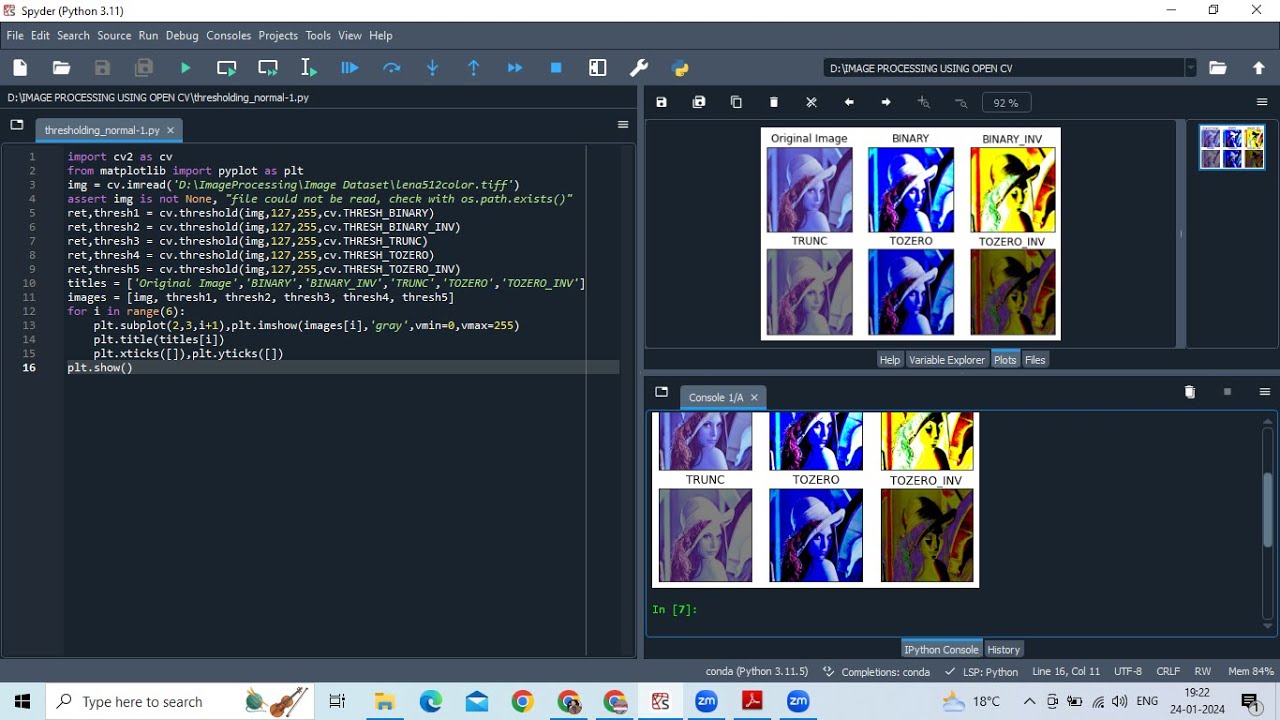The height and width of the screenshot is (720, 1280).
Task: Remove the current plot trash icon
Action: click(774, 102)
